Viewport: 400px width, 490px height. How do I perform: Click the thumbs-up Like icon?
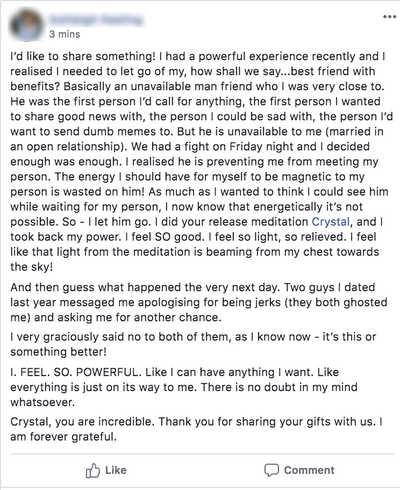tap(93, 470)
